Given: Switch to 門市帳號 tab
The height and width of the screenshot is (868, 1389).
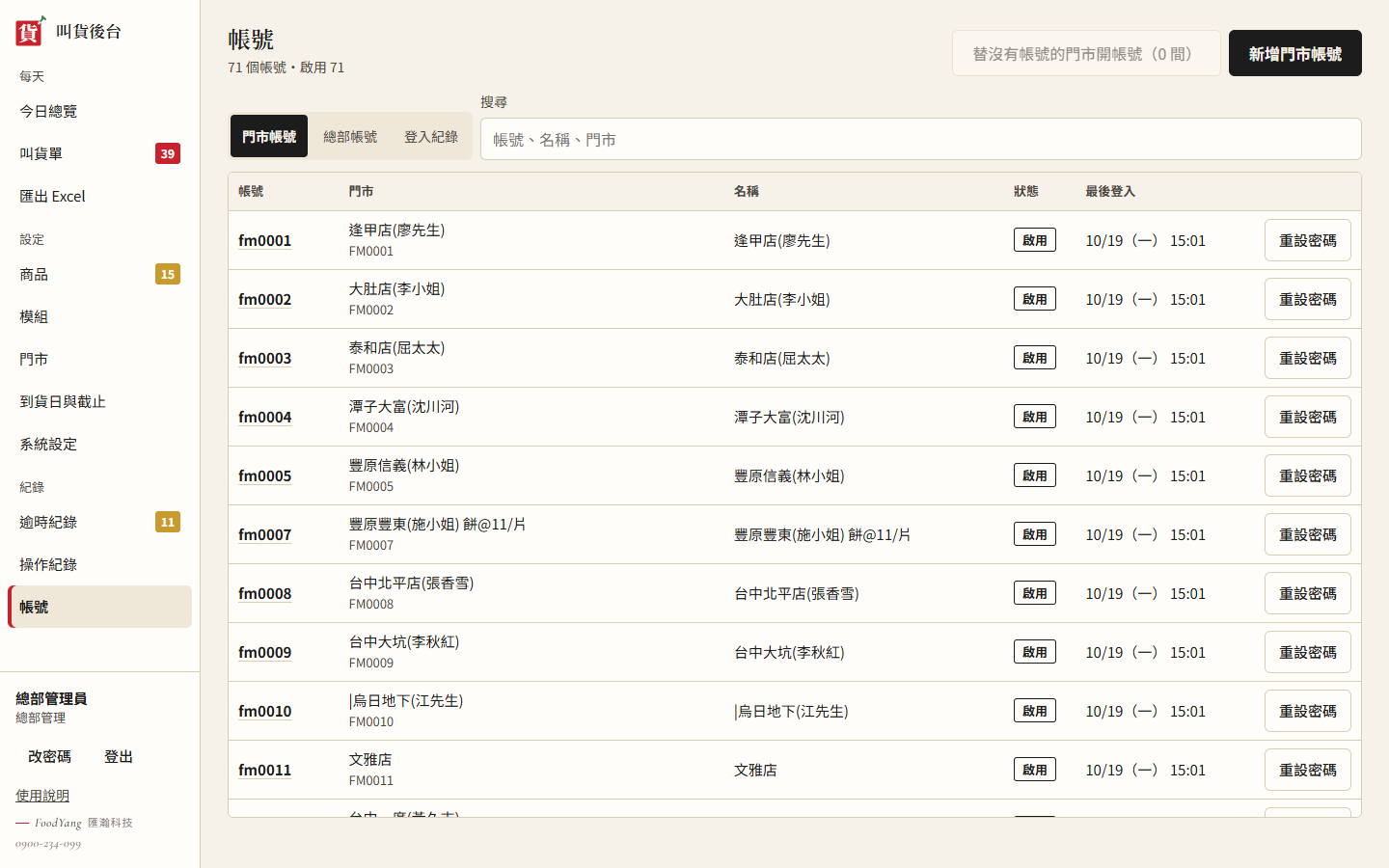Looking at the screenshot, I should pos(269,136).
